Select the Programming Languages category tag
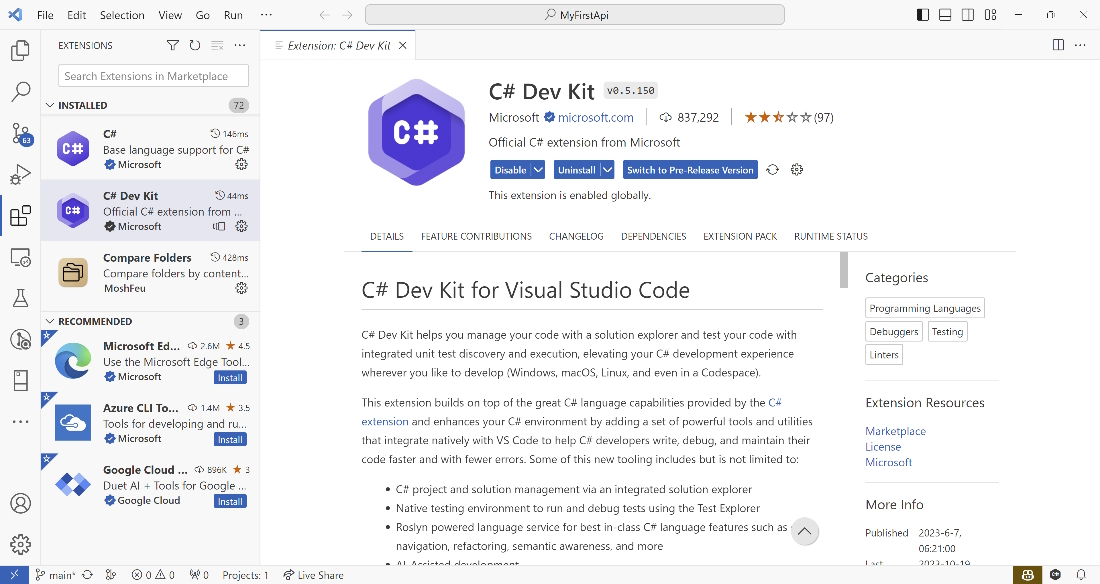 click(925, 308)
